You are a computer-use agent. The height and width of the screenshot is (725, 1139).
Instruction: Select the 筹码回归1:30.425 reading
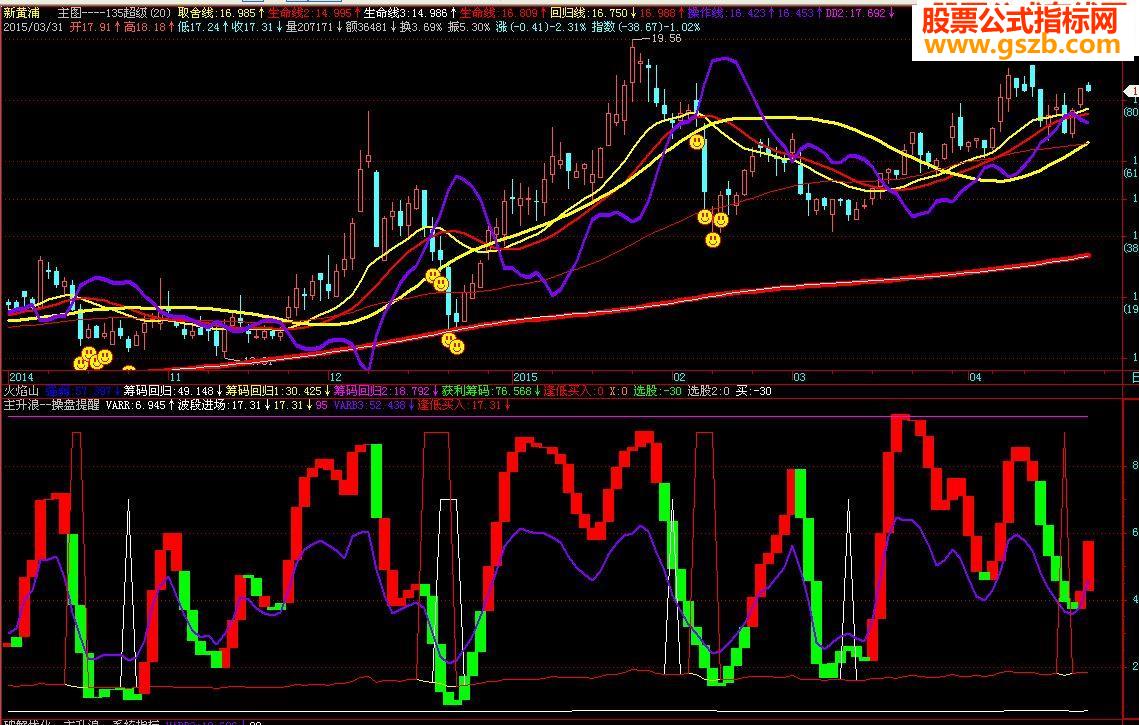point(273,391)
